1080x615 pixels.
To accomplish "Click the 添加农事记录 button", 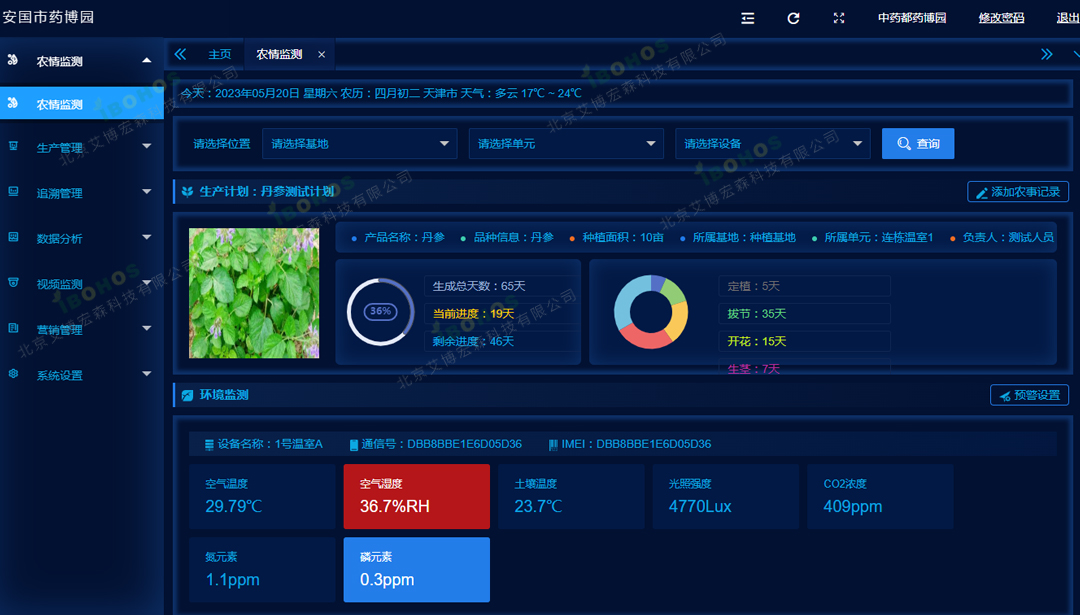I will click(1018, 192).
